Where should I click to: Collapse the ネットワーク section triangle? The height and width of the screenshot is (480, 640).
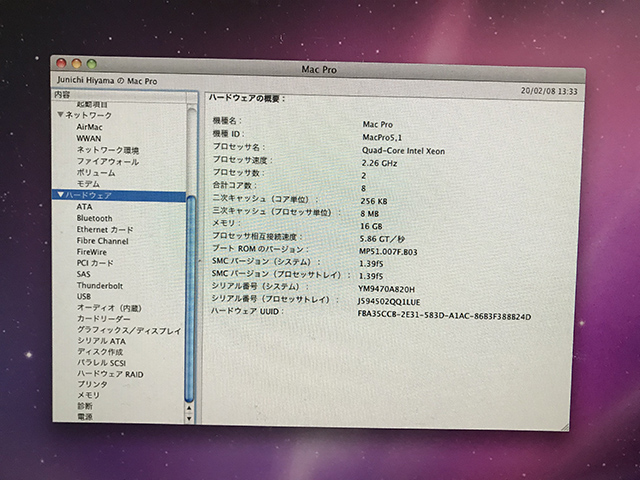click(x=61, y=115)
